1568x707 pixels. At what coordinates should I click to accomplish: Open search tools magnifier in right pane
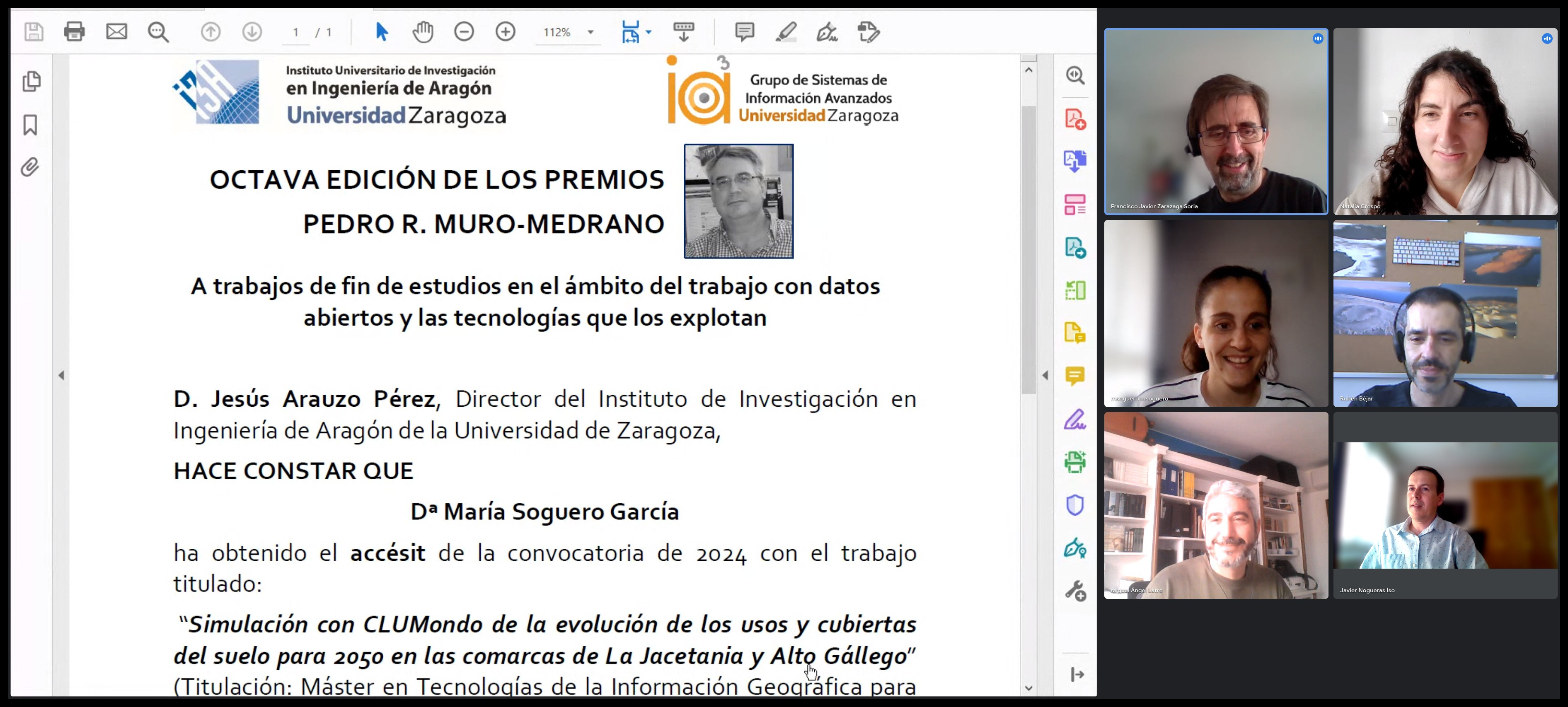(x=1075, y=75)
